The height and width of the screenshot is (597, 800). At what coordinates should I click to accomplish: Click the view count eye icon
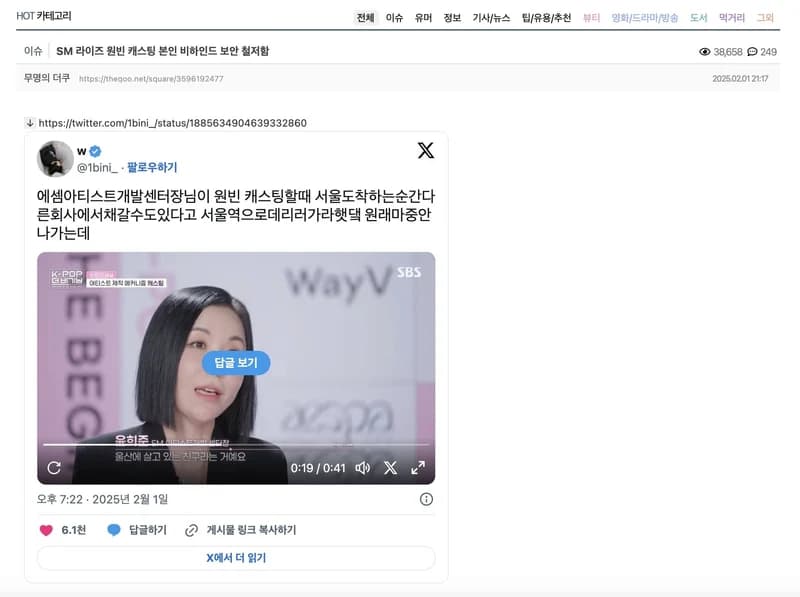tap(705, 52)
